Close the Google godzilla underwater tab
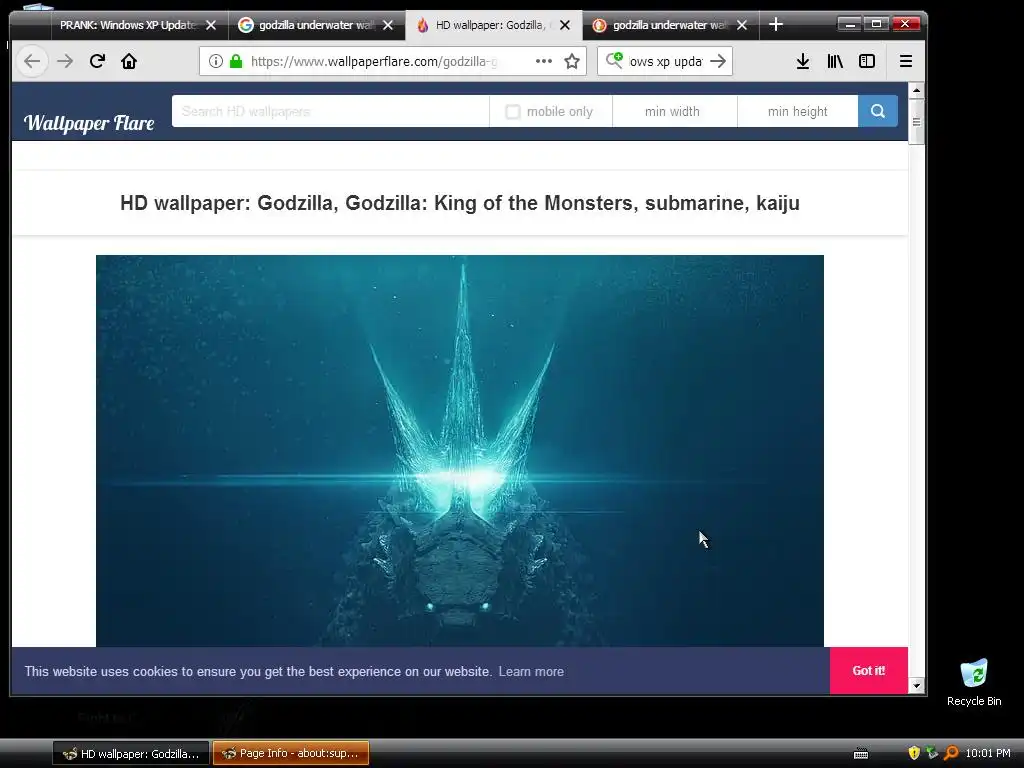 tap(388, 25)
